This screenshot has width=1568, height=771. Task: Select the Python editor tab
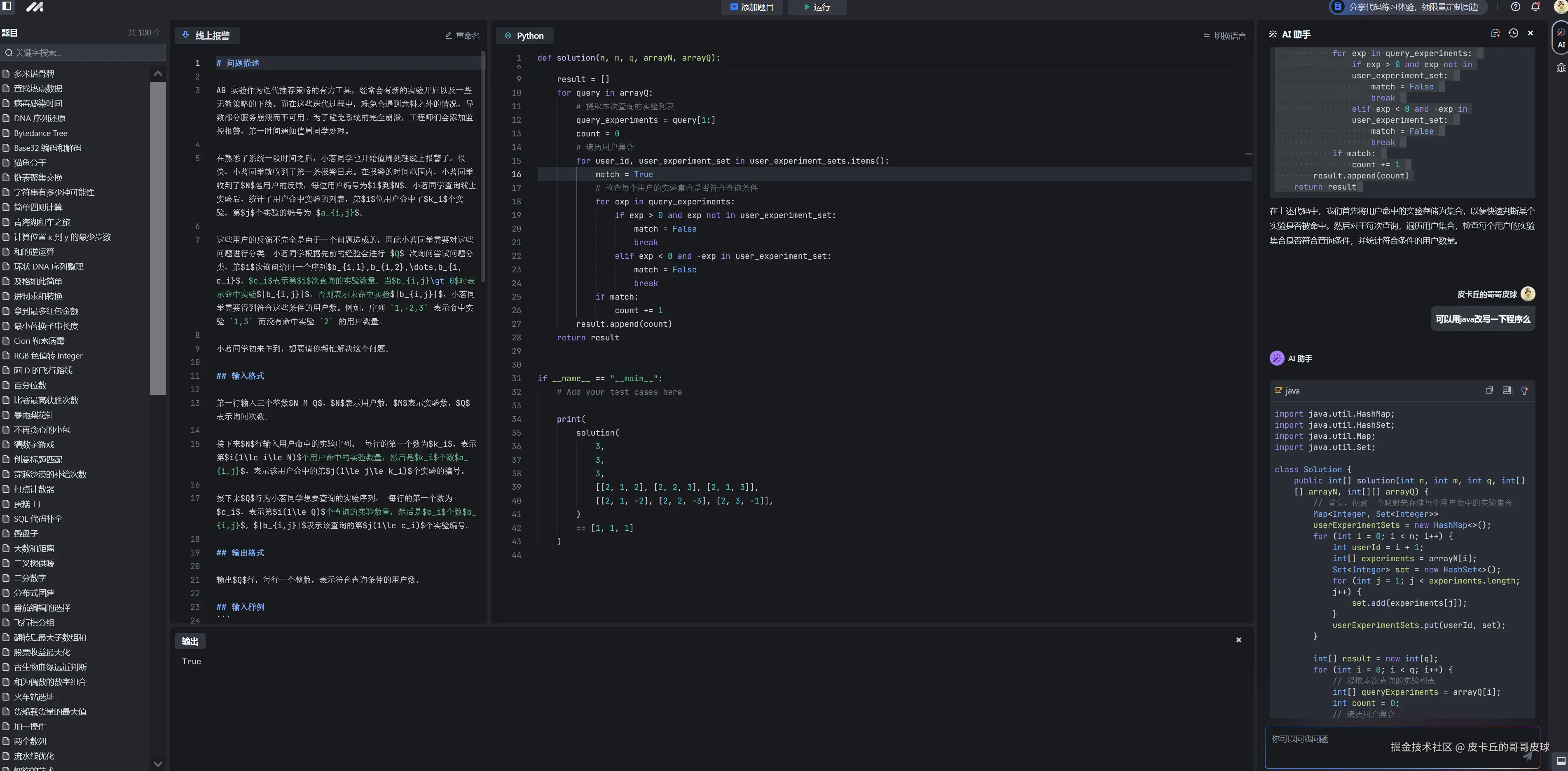[x=524, y=35]
